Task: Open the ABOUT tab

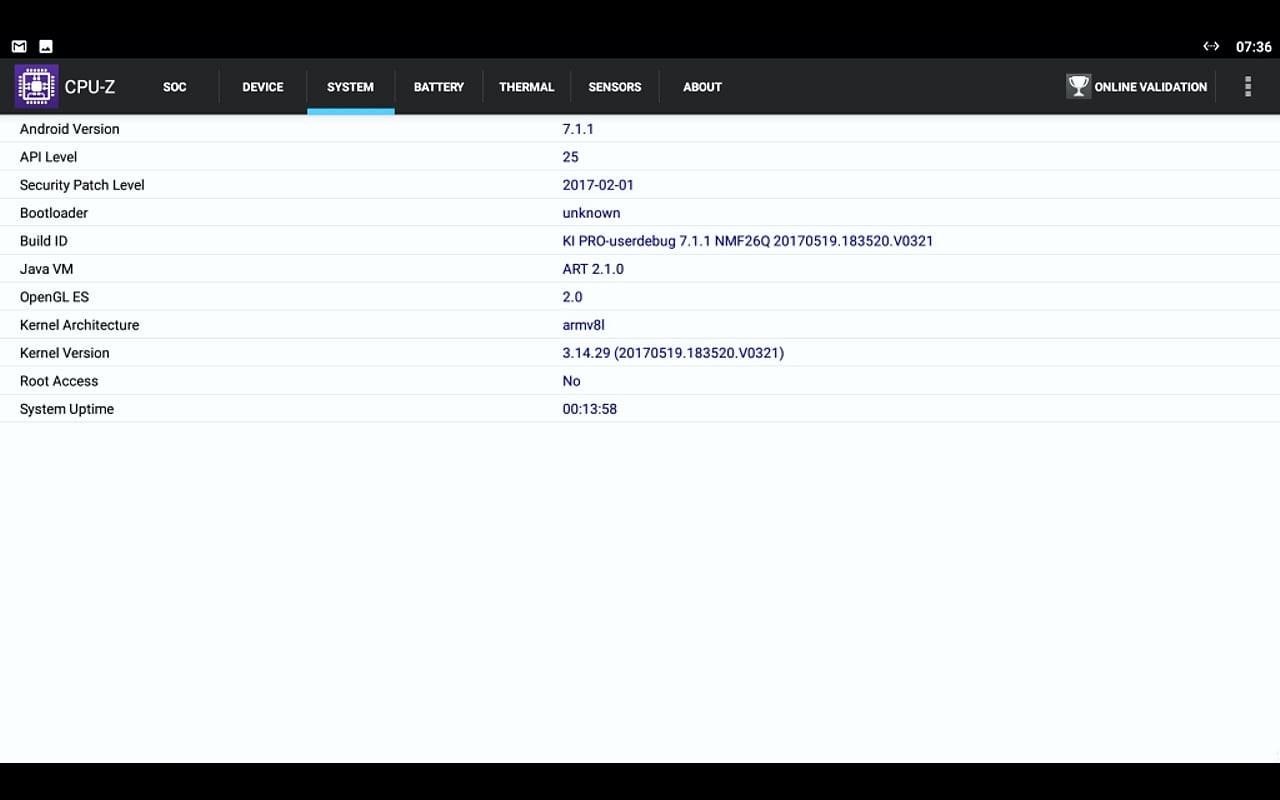Action: (x=703, y=87)
